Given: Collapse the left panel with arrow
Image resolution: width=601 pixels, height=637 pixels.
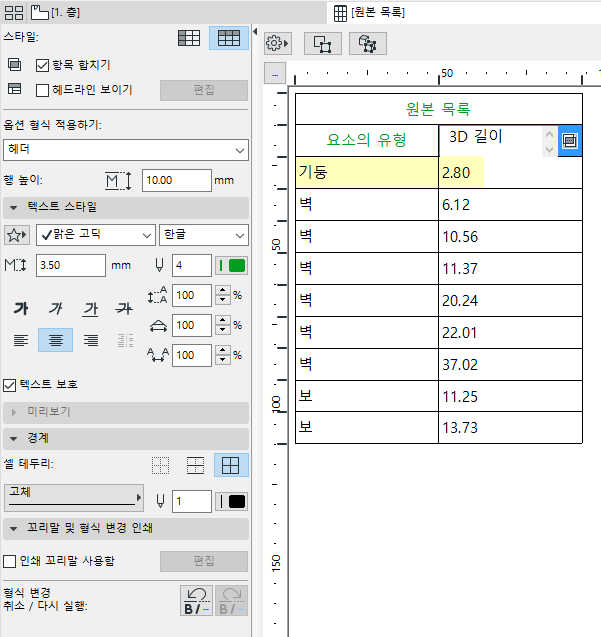Looking at the screenshot, I should pos(255,31).
